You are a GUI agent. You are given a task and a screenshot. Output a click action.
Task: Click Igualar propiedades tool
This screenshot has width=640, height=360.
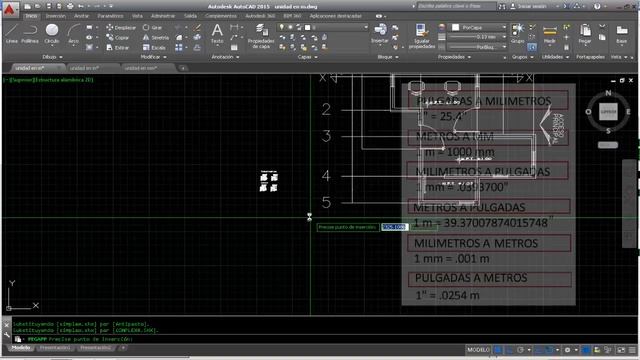[422, 36]
